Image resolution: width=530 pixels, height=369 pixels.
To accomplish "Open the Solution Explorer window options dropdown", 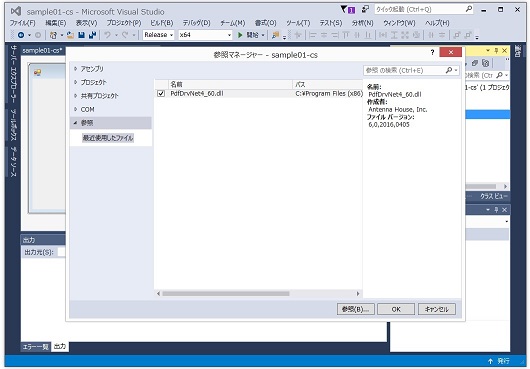I will [x=488, y=50].
